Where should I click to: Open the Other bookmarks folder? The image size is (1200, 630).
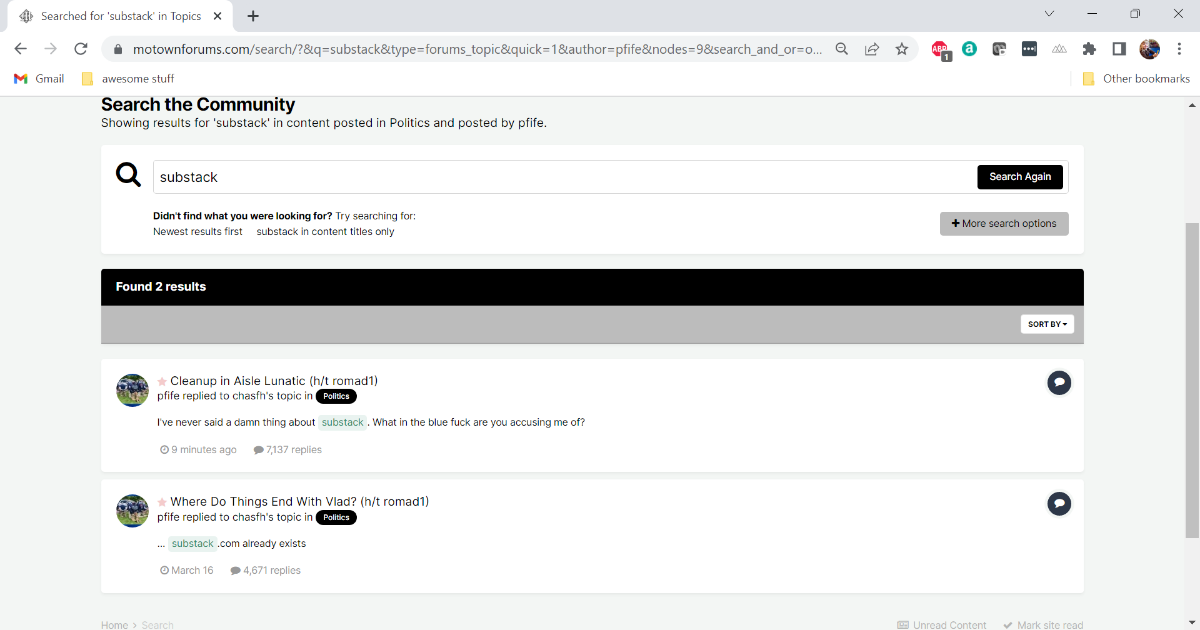[1136, 78]
